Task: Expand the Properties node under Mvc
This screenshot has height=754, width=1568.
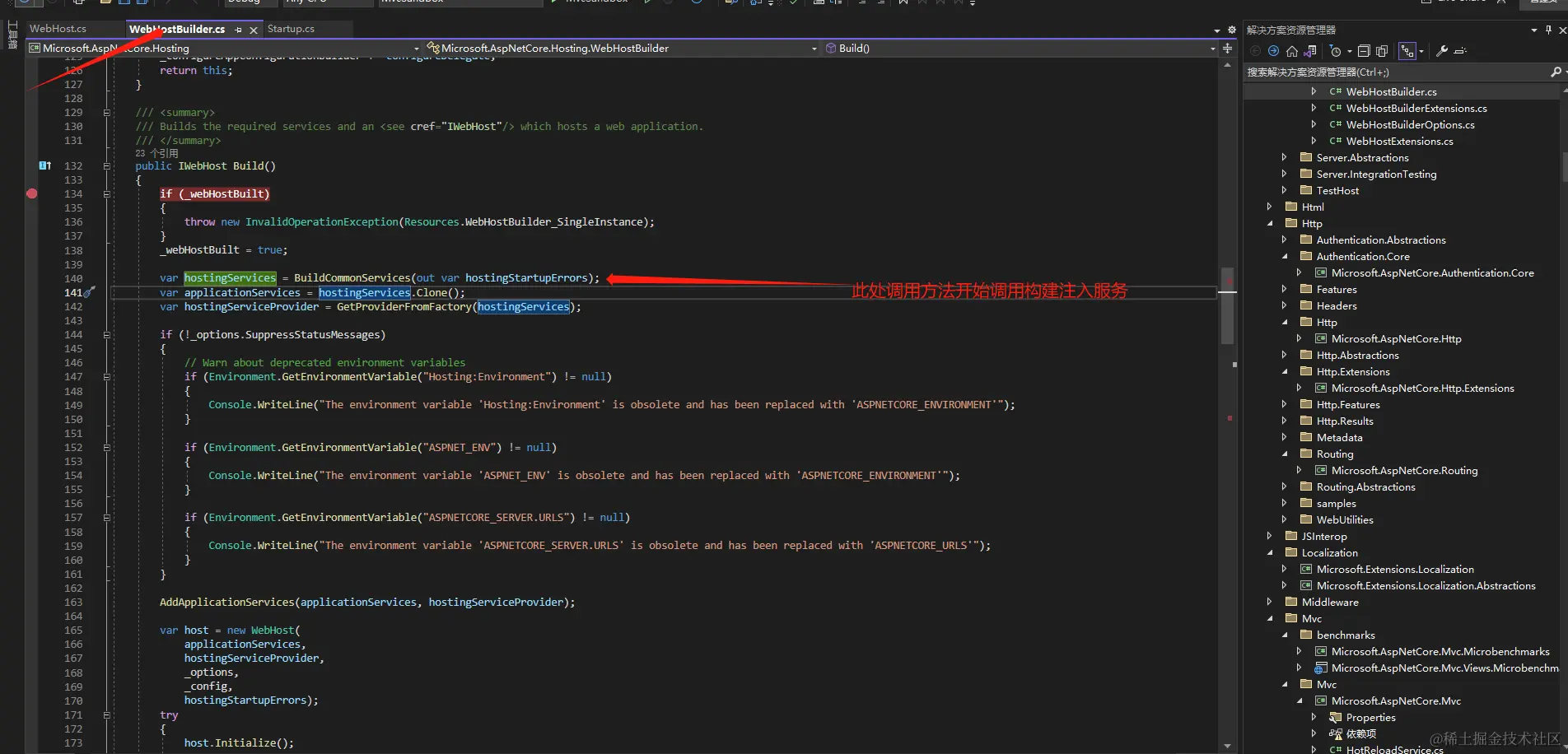Action: [x=1314, y=717]
